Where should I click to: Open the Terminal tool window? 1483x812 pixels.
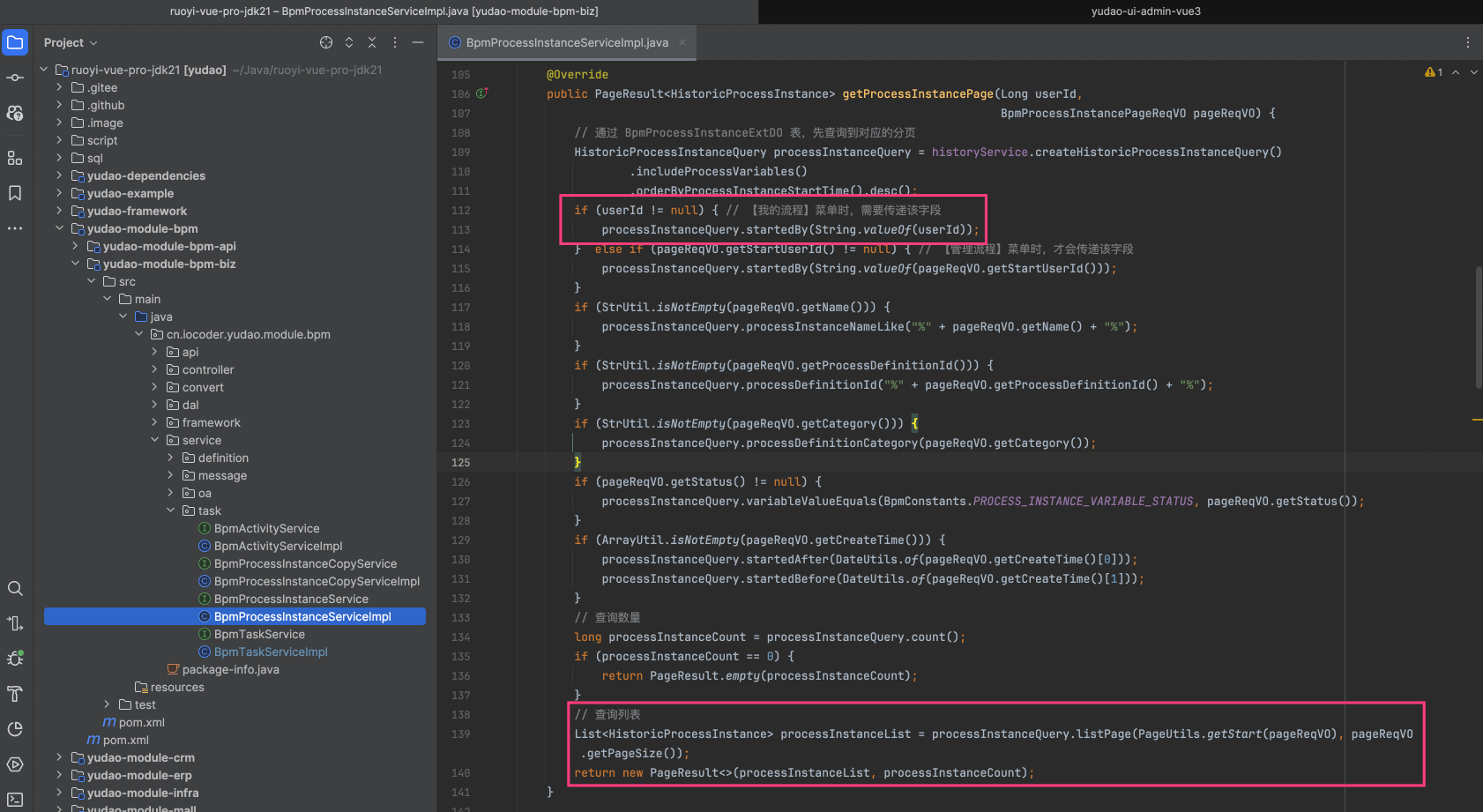(15, 800)
